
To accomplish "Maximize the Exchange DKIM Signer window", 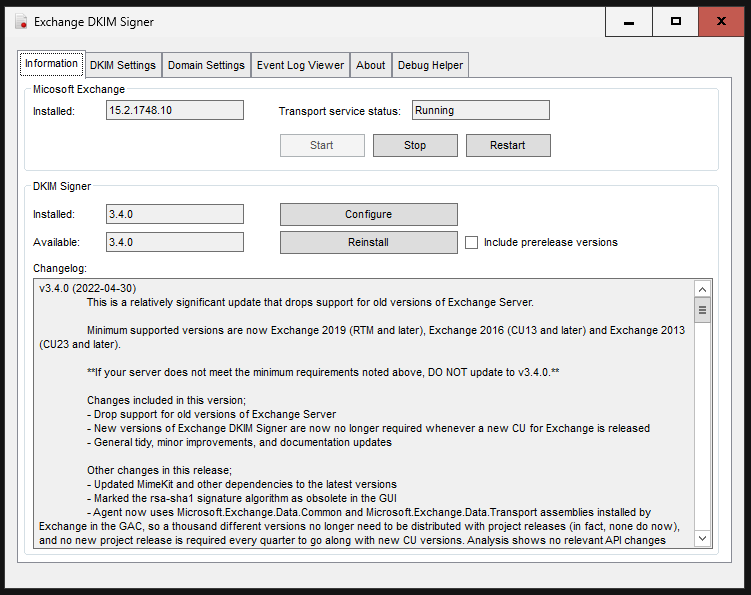I will tap(675, 22).
